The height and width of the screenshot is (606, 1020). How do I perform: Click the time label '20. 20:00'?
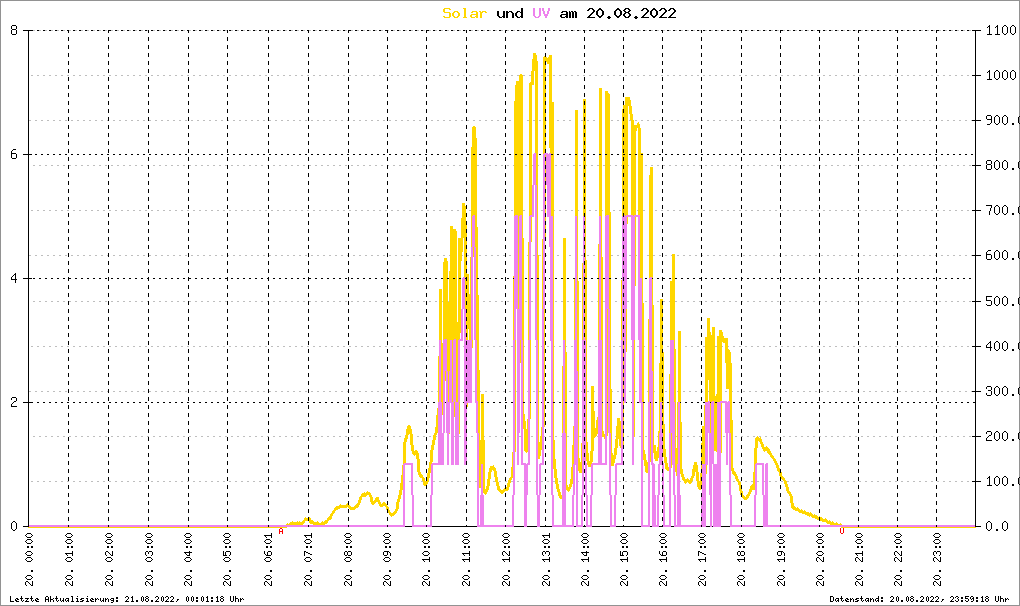(820, 560)
